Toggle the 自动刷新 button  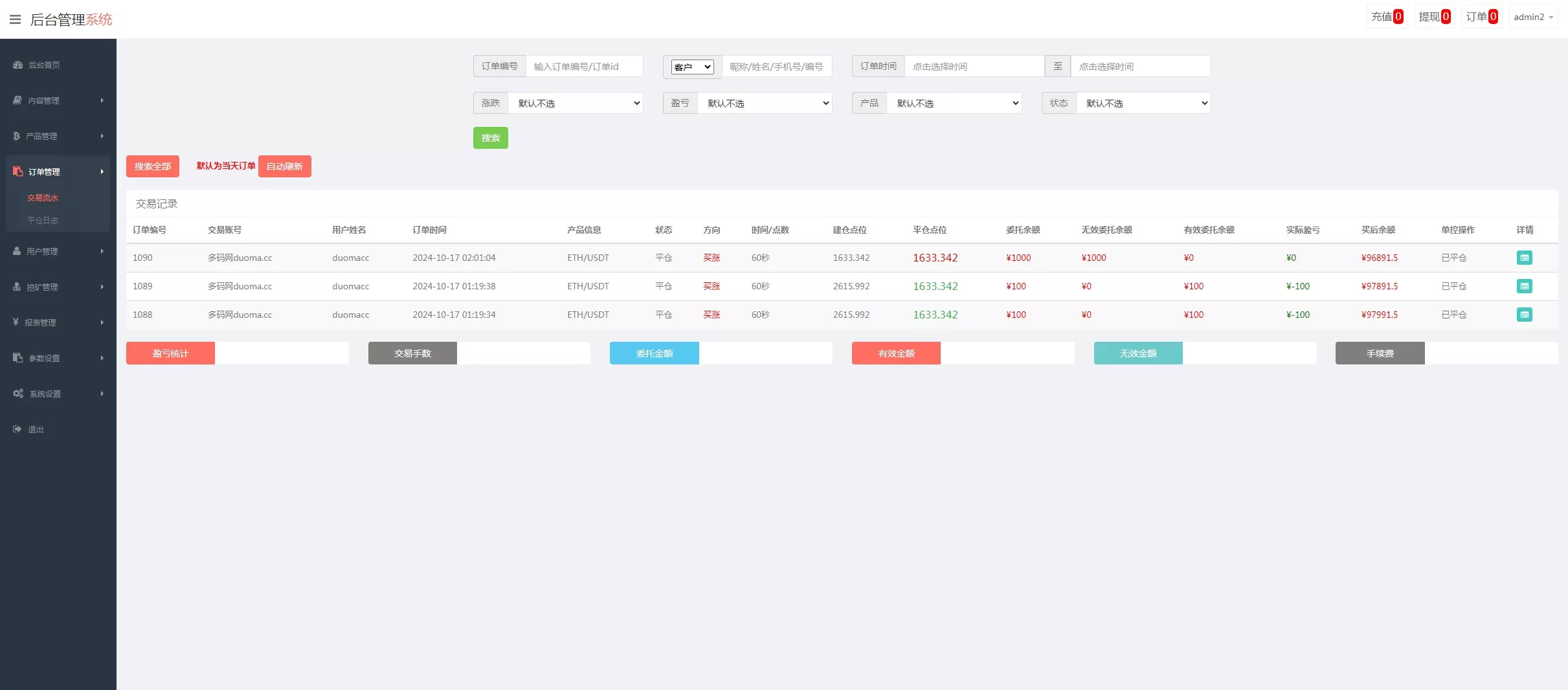(x=284, y=166)
